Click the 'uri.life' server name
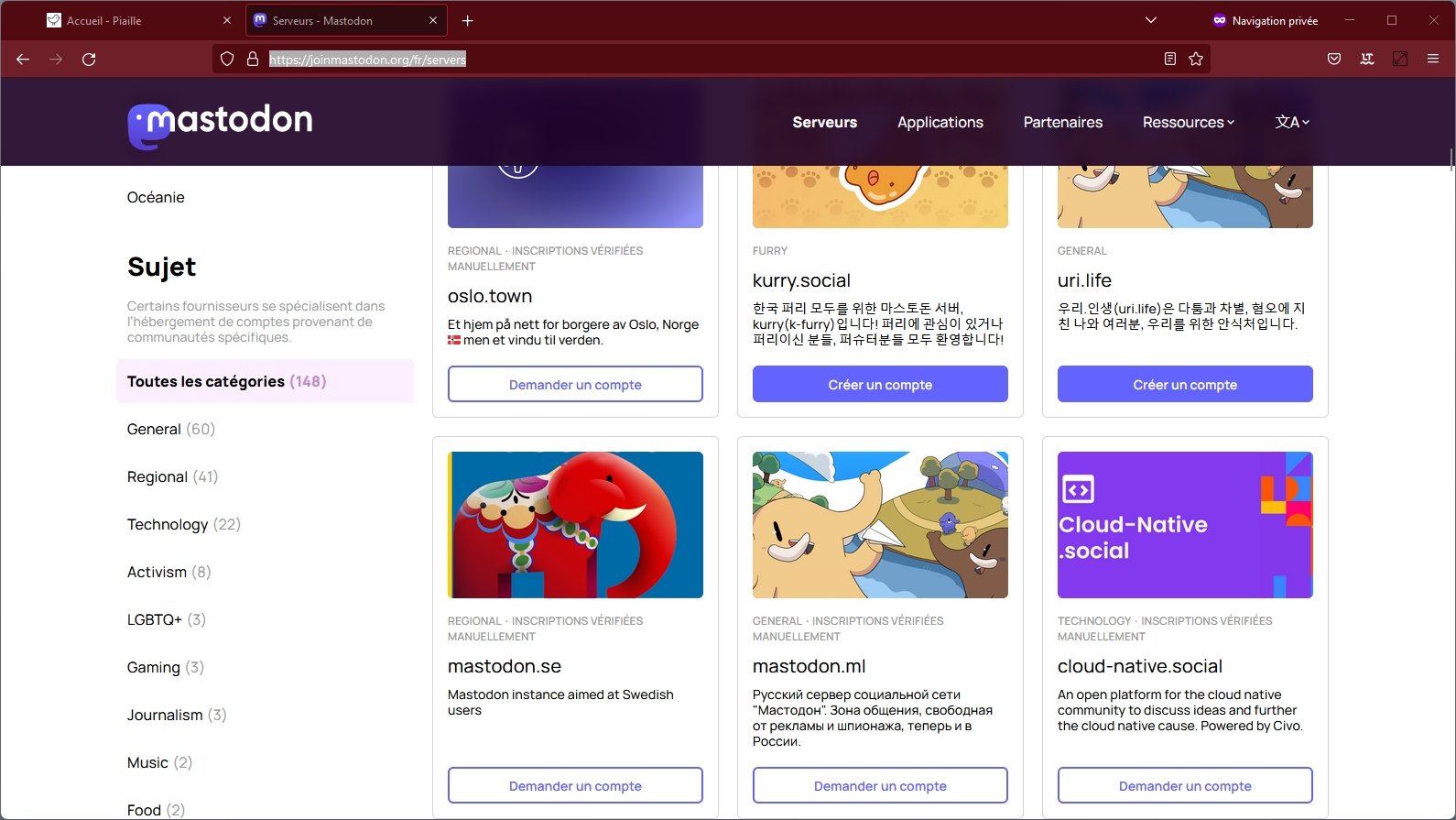The height and width of the screenshot is (820, 1456). pos(1084,280)
